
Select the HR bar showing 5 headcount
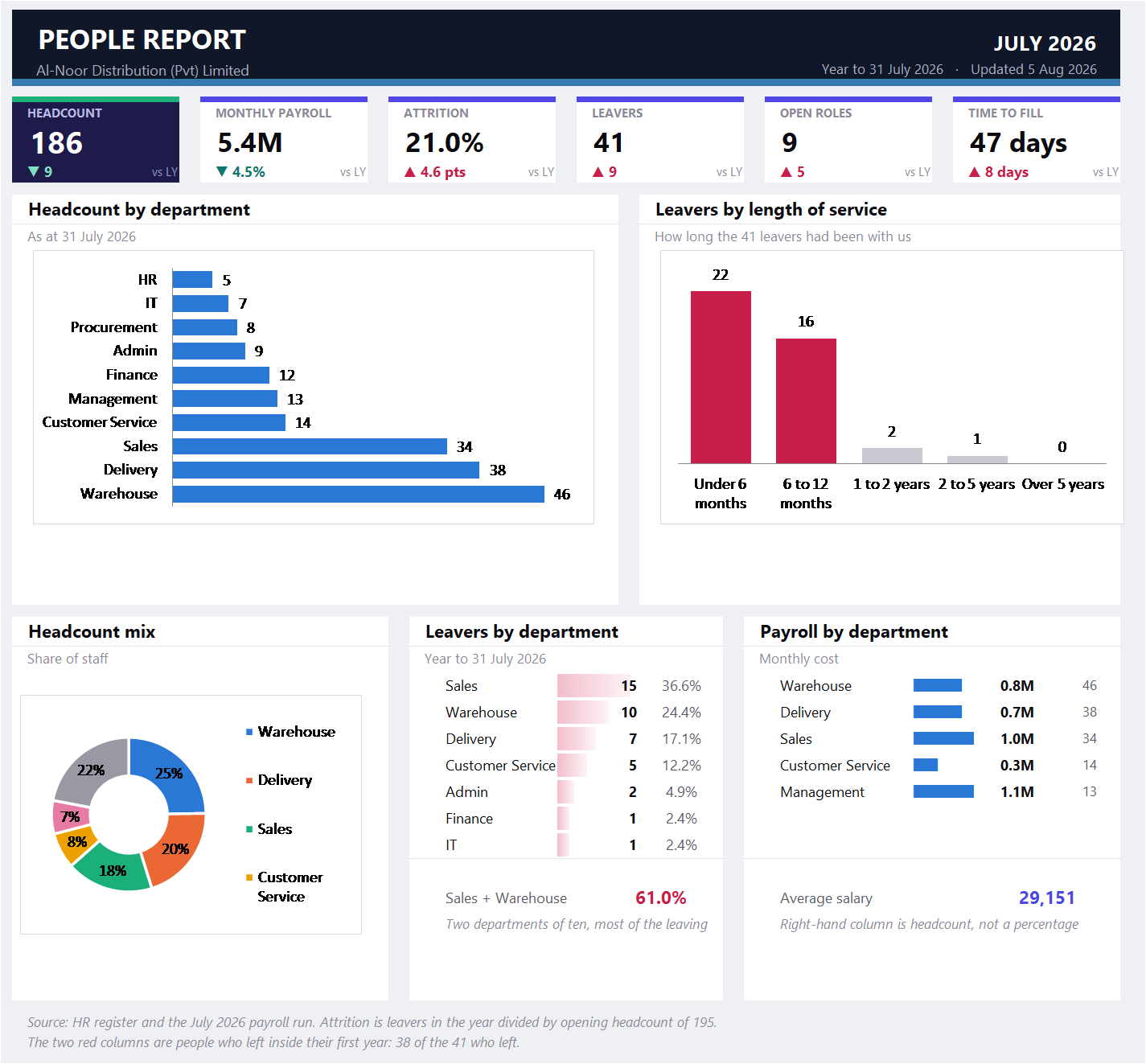coord(192,279)
